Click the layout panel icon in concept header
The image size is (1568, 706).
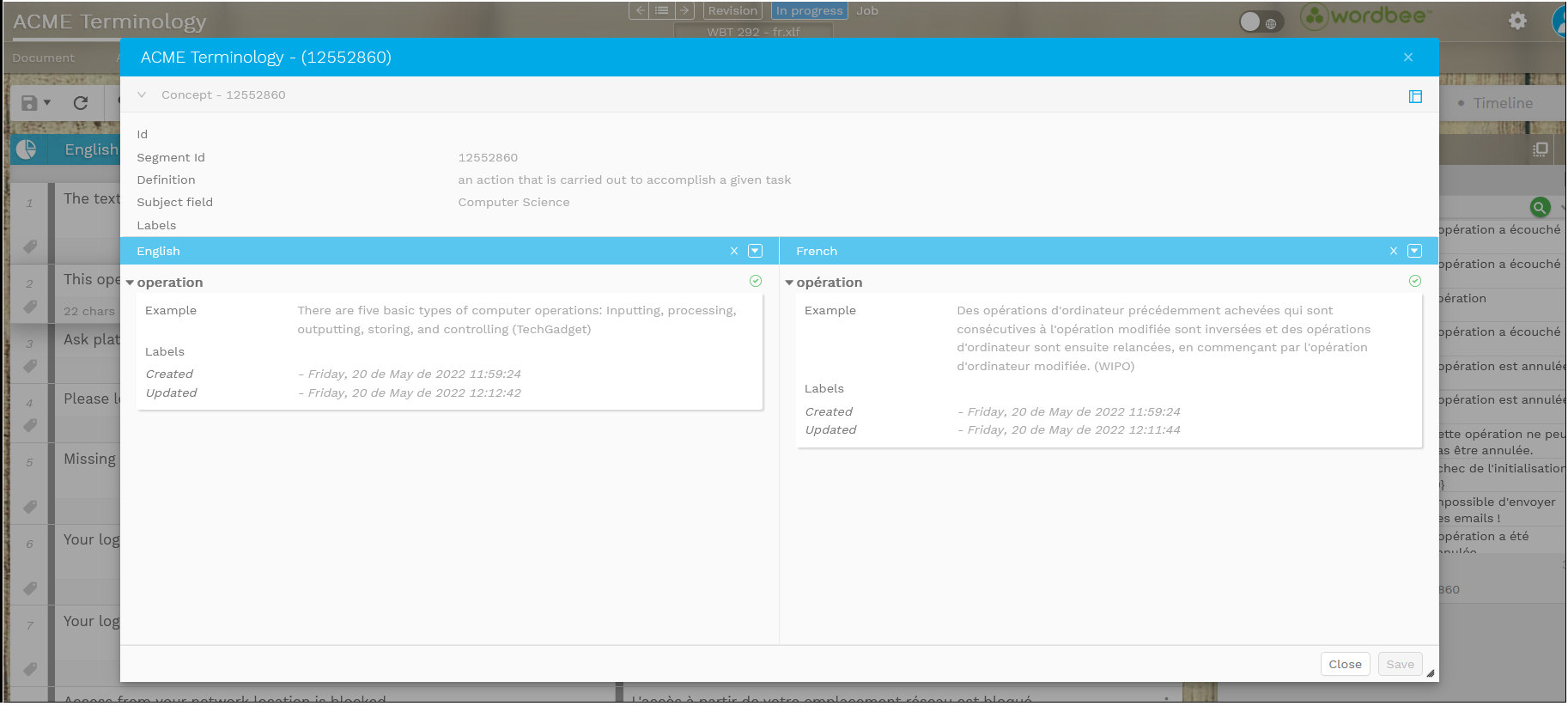click(x=1415, y=97)
